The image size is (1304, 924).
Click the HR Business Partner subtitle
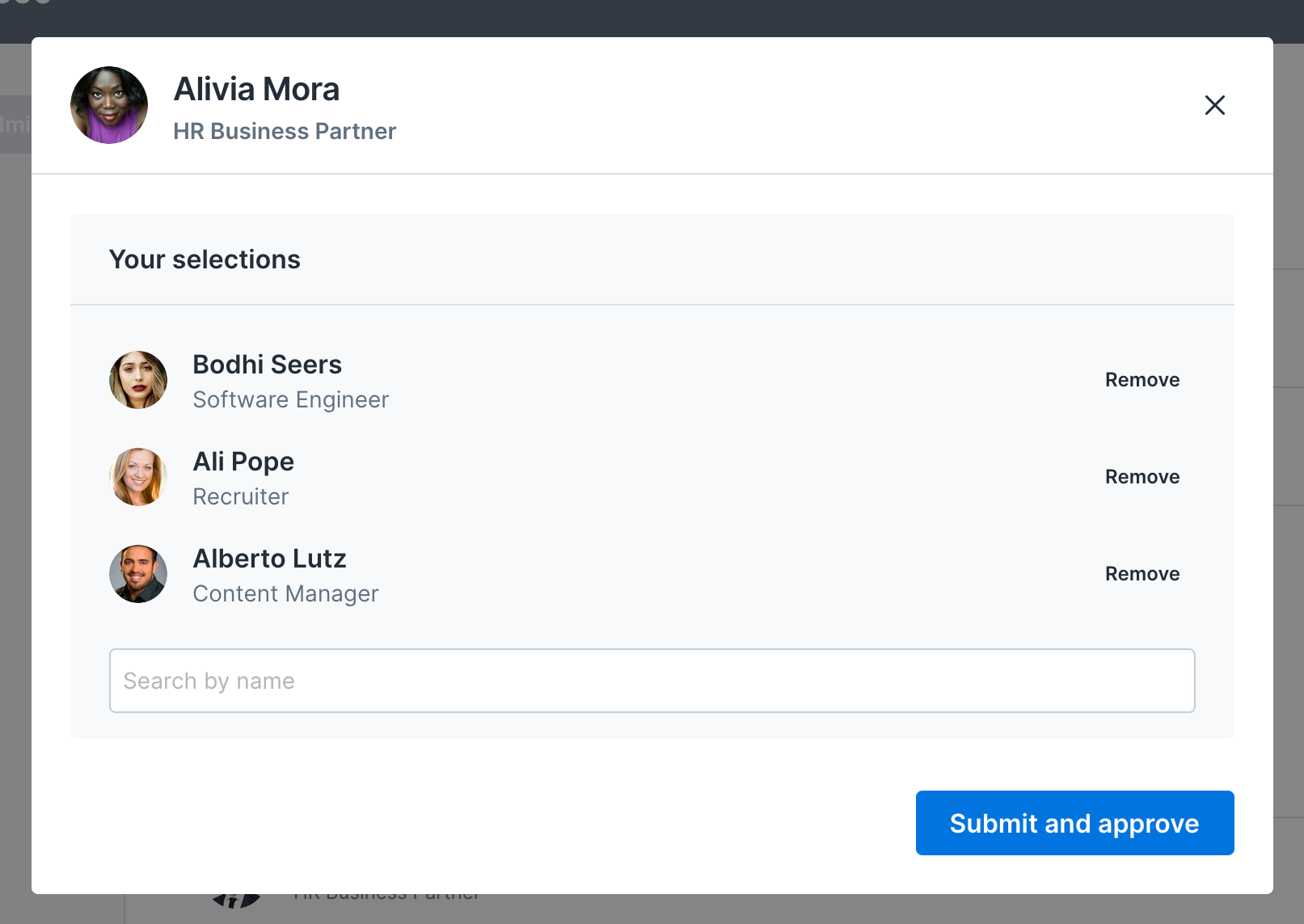(285, 131)
